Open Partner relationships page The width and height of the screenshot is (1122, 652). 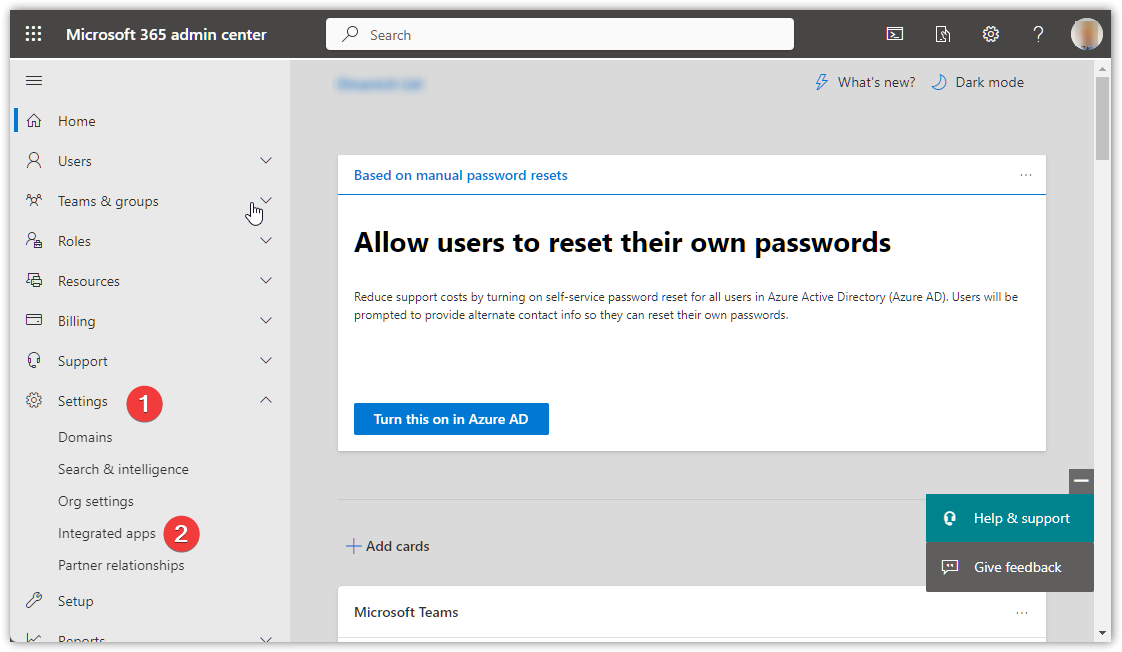(121, 565)
